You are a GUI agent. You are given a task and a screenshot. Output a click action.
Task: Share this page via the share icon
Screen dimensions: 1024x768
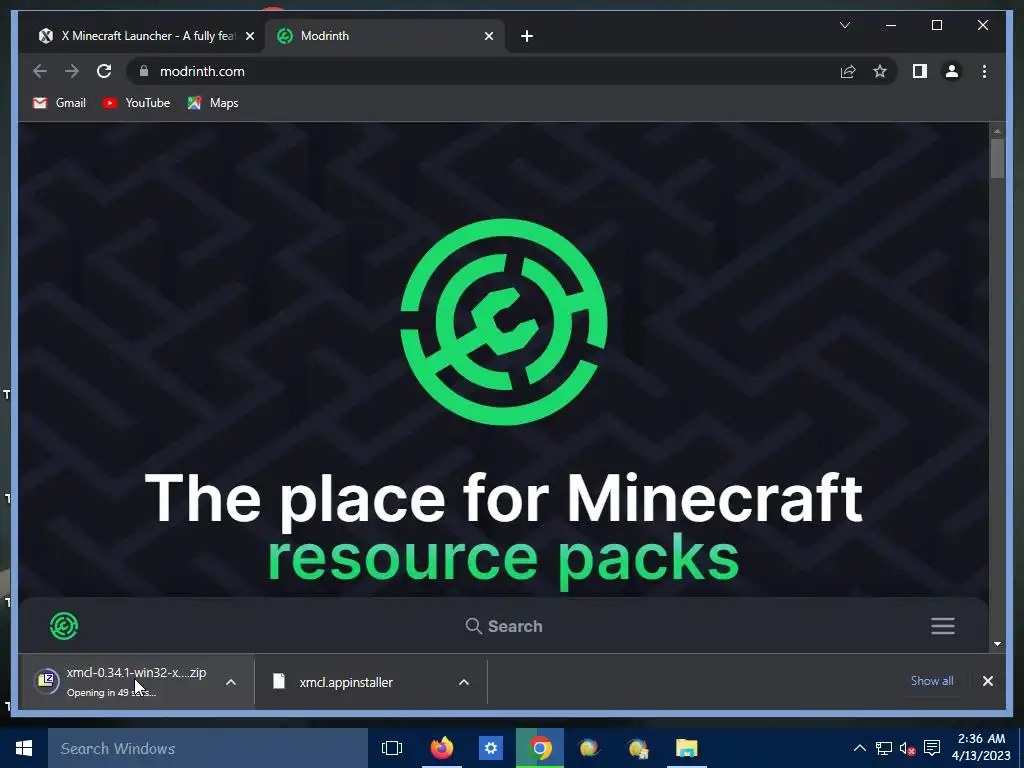[x=848, y=71]
